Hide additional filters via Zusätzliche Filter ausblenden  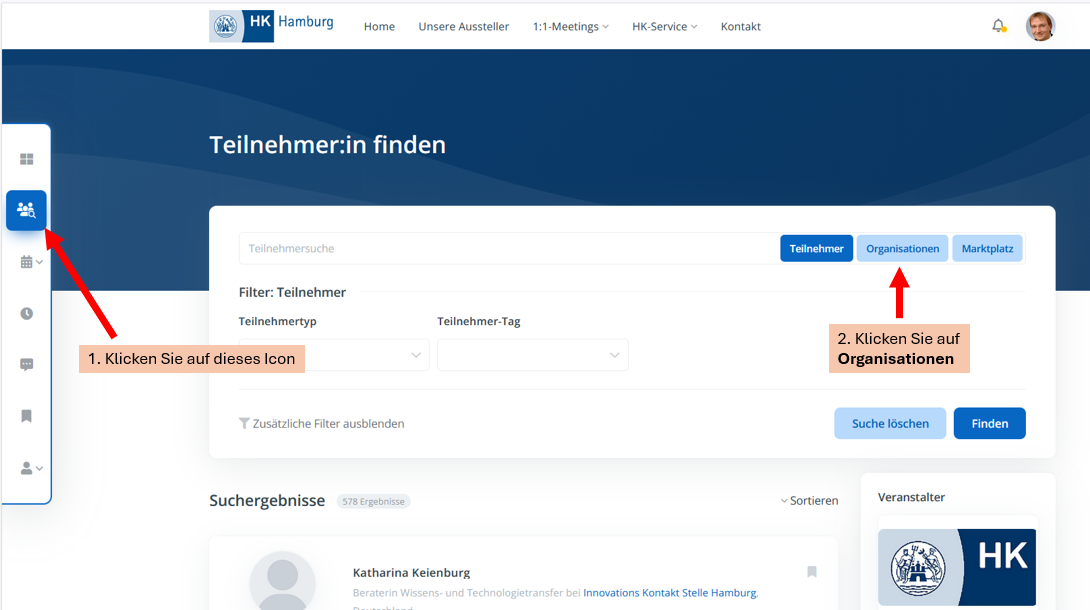(x=322, y=423)
